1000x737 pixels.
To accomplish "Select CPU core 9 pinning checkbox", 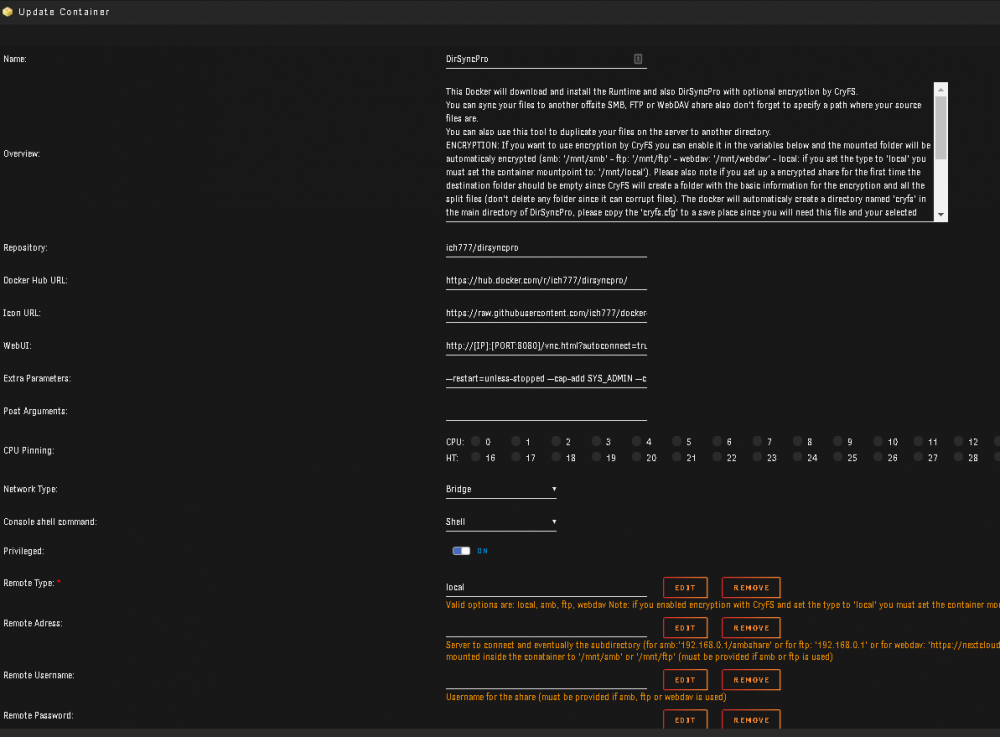I will [837, 441].
